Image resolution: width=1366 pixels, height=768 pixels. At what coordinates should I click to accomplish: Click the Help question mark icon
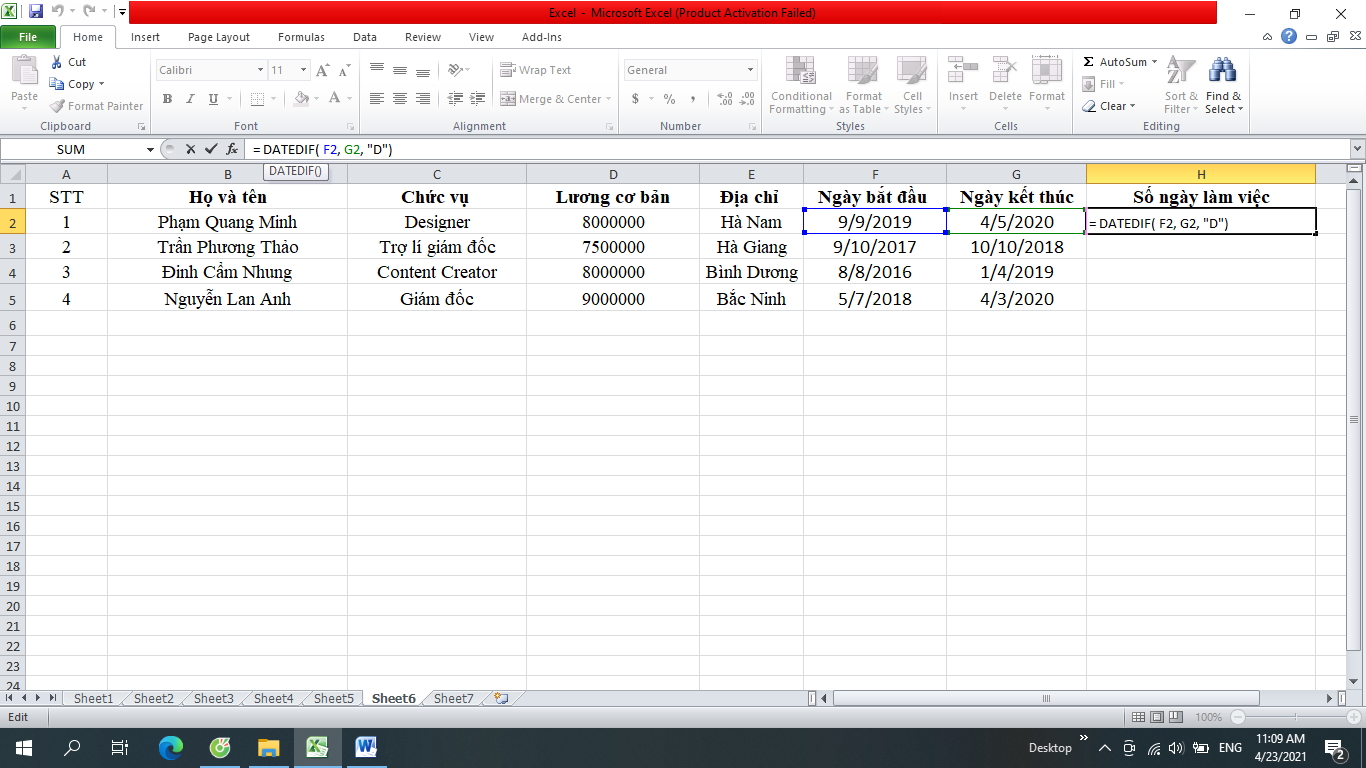1290,36
